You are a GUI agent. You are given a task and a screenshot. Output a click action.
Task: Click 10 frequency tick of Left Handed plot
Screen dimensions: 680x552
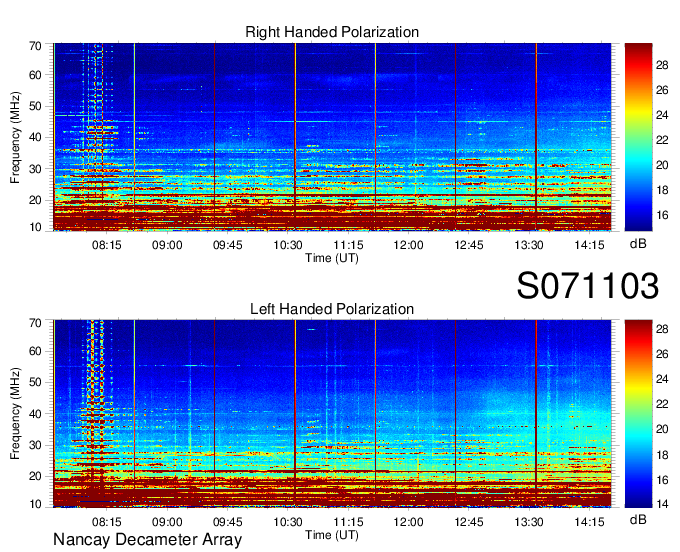tap(35, 504)
